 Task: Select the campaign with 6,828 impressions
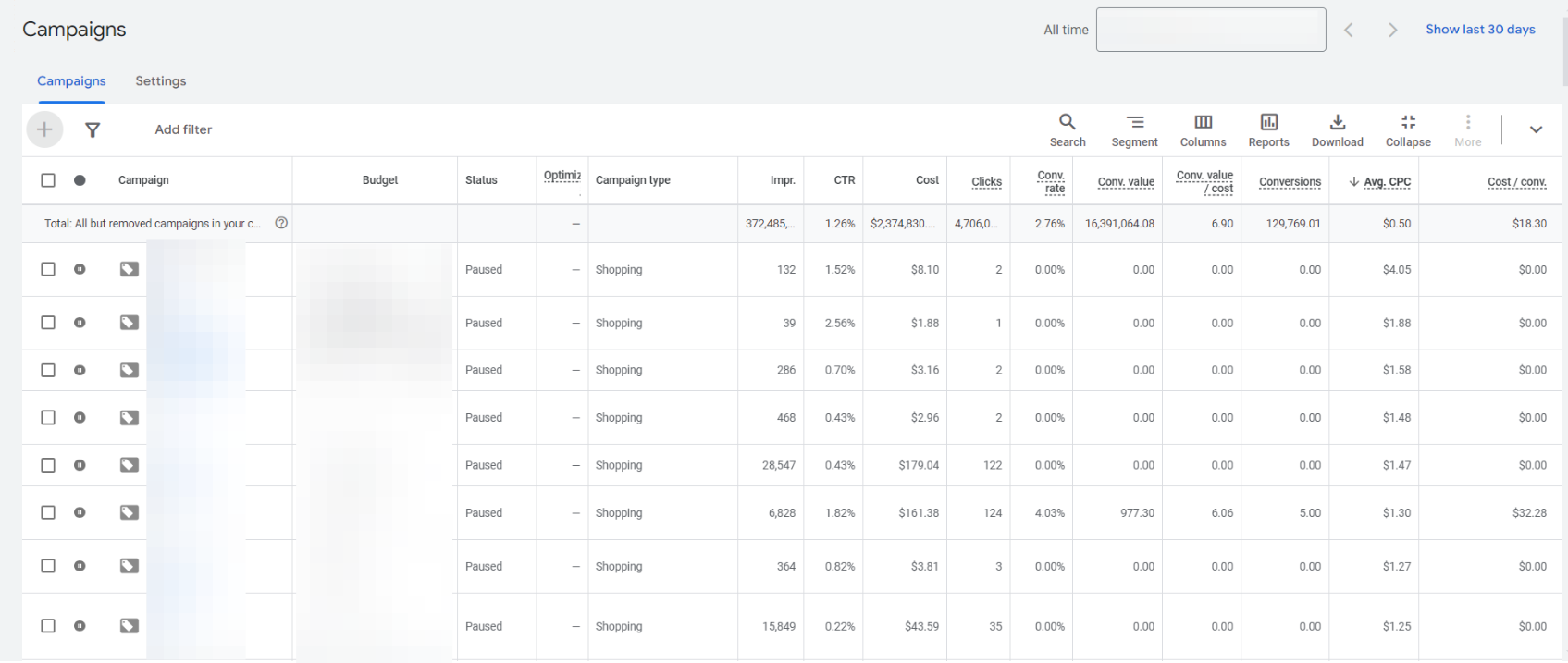point(48,512)
